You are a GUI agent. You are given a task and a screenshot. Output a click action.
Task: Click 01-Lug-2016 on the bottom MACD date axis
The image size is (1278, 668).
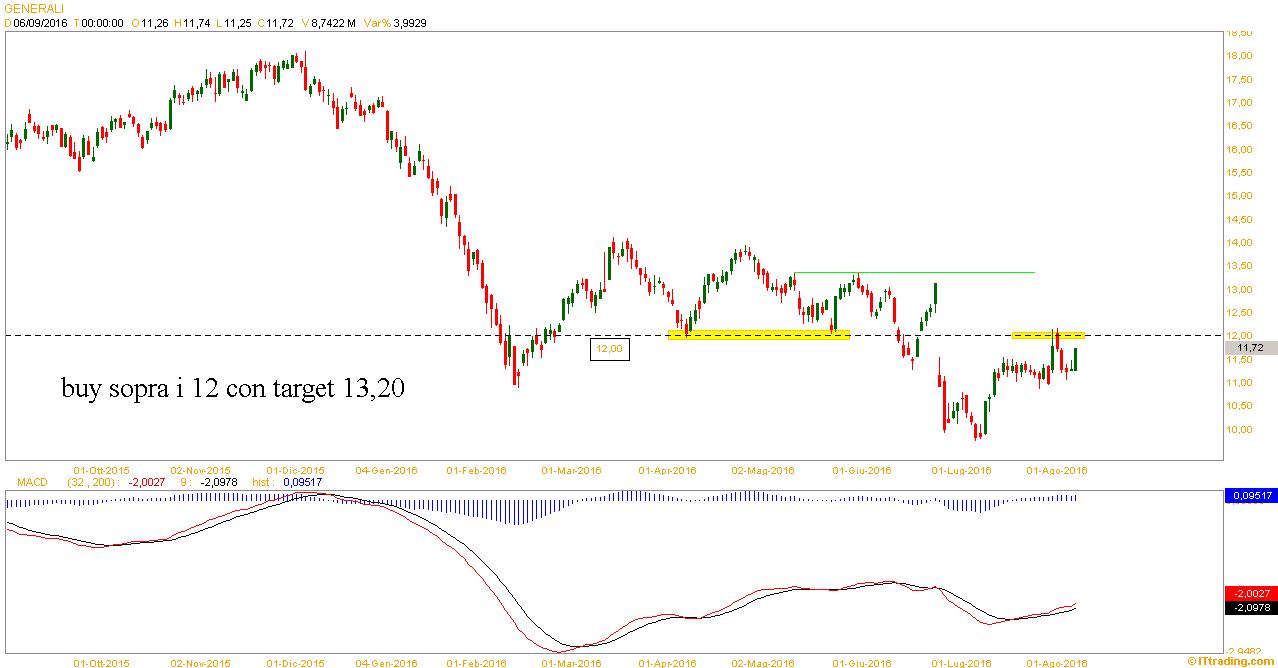tap(961, 661)
